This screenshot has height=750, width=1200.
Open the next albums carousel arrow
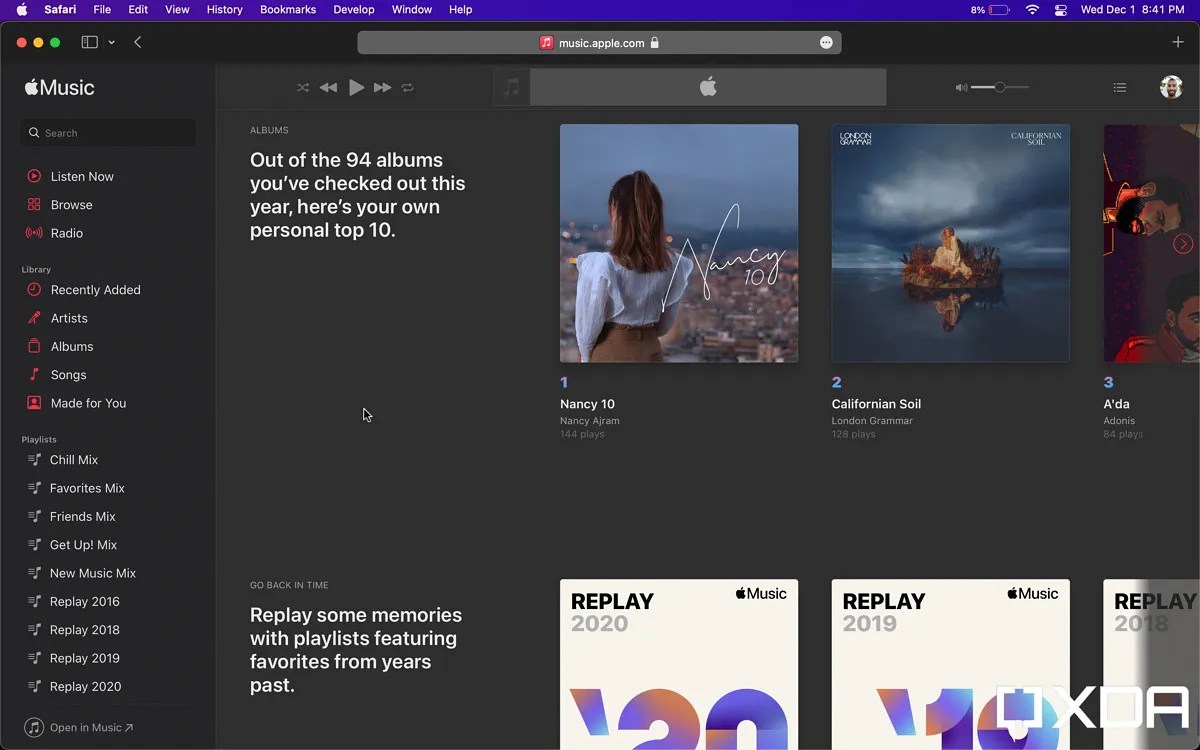[x=1183, y=243]
